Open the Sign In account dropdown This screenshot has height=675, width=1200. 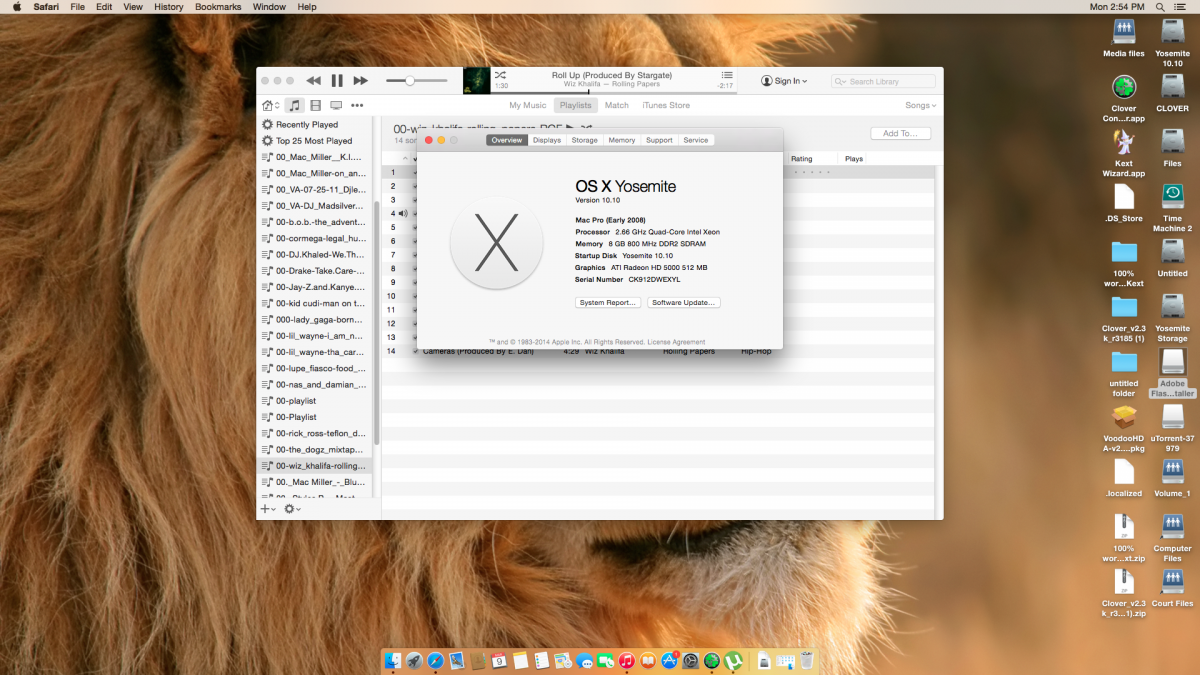(784, 81)
